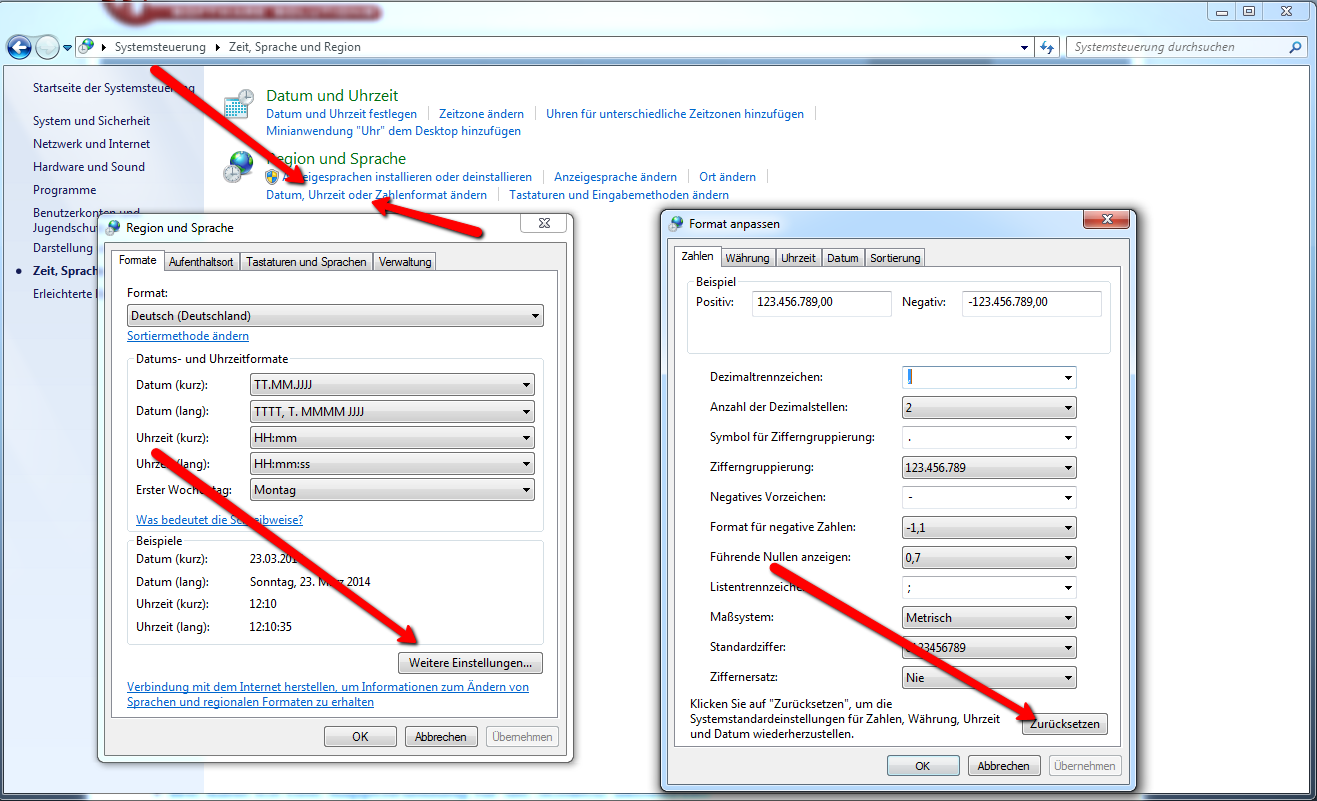Click Tastaturen und Eingabemethoden ändern link
This screenshot has height=801, width=1317.
619,195
